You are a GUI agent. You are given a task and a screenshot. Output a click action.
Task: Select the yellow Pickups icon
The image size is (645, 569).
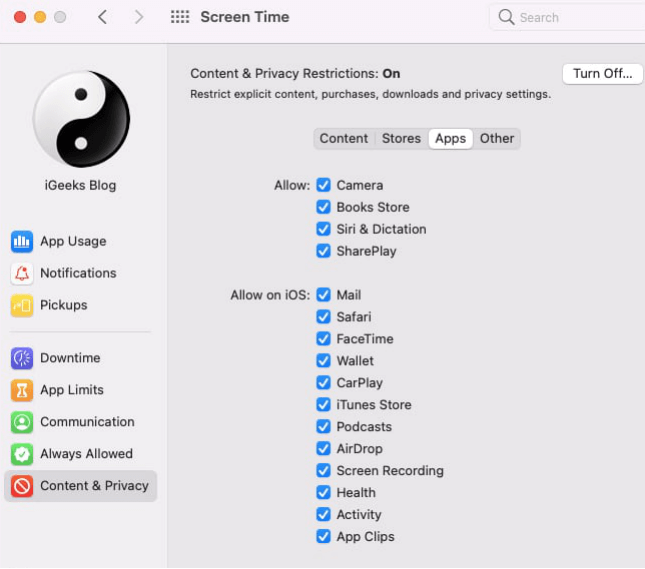coord(22,305)
